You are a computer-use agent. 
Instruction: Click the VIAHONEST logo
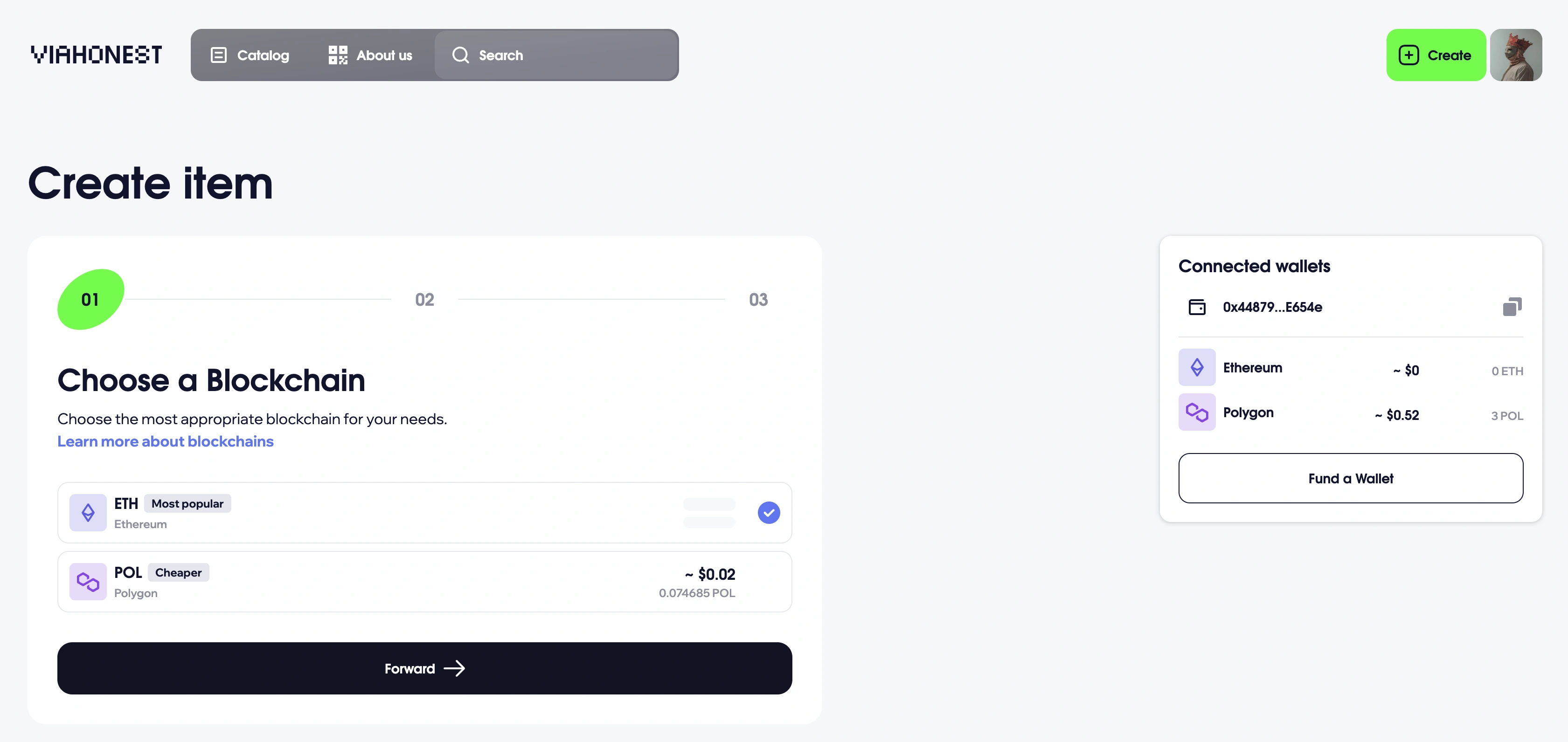point(96,55)
